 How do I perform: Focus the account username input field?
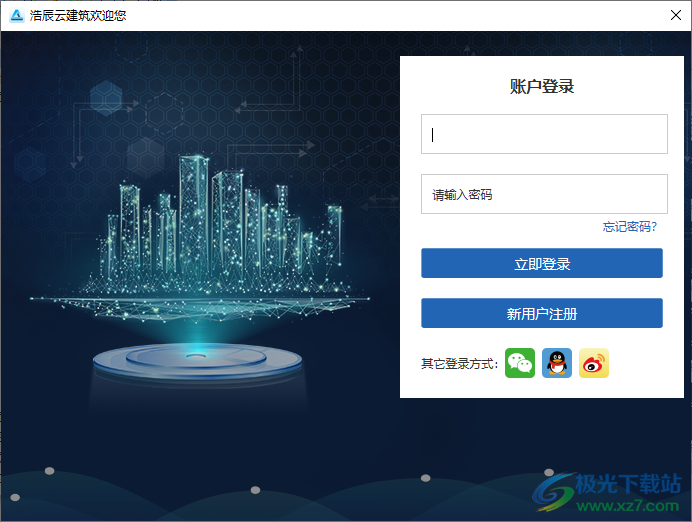[x=544, y=134]
